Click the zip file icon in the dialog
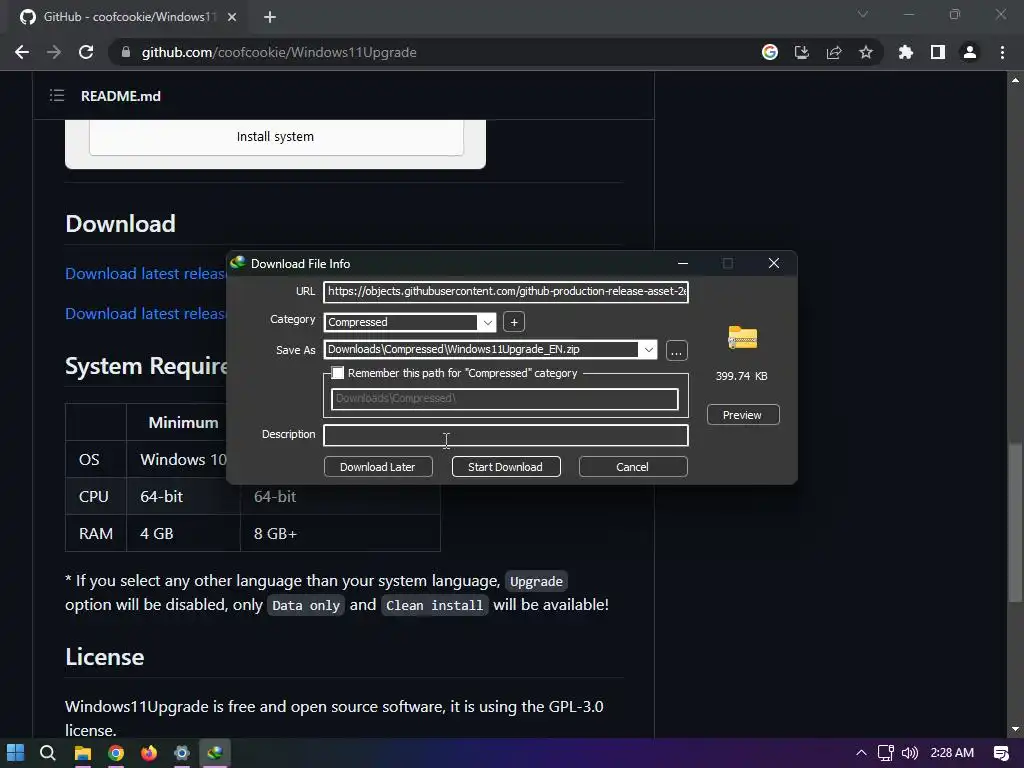 743,338
